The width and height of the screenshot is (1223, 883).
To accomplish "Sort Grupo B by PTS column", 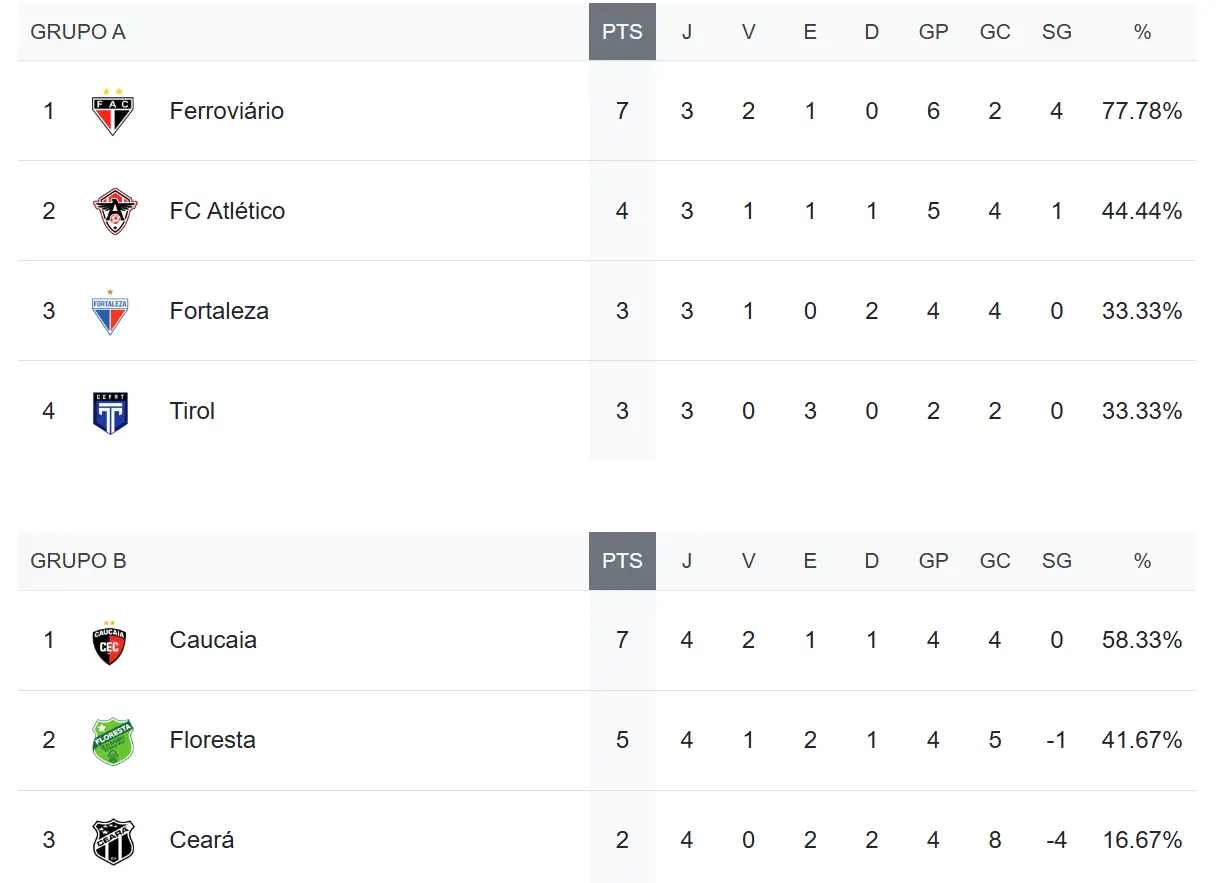I will (622, 561).
